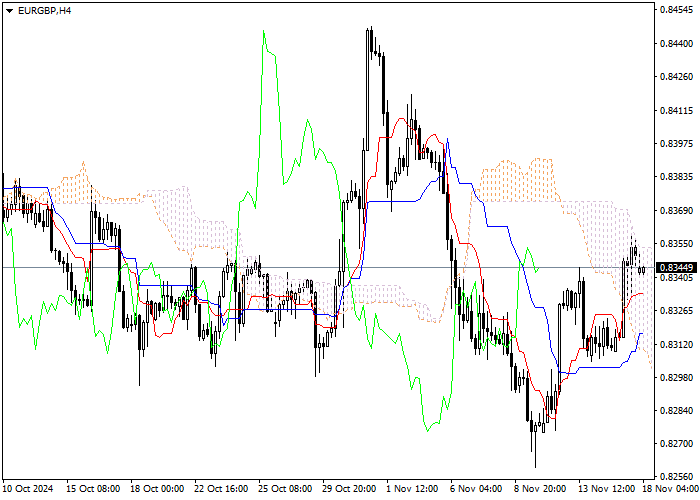Select price level 0.83835 on the scale
This screenshot has height=500, width=700.
click(x=677, y=177)
